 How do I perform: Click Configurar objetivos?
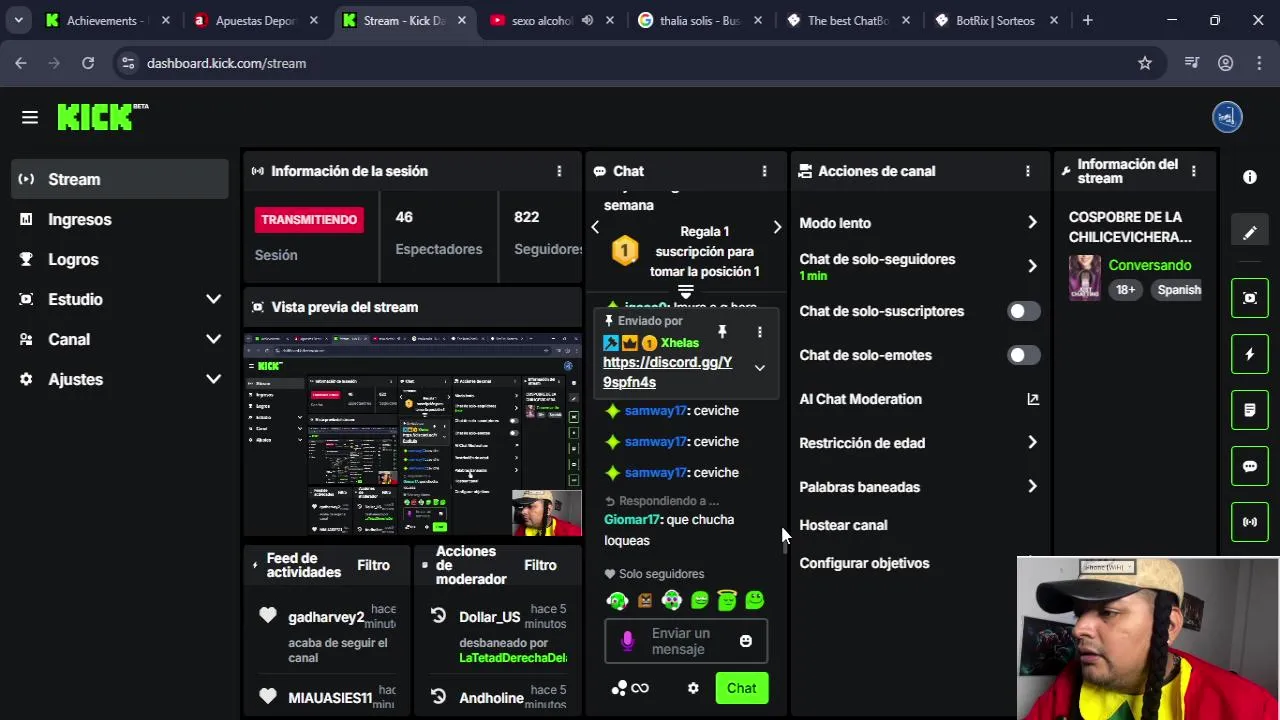[864, 563]
